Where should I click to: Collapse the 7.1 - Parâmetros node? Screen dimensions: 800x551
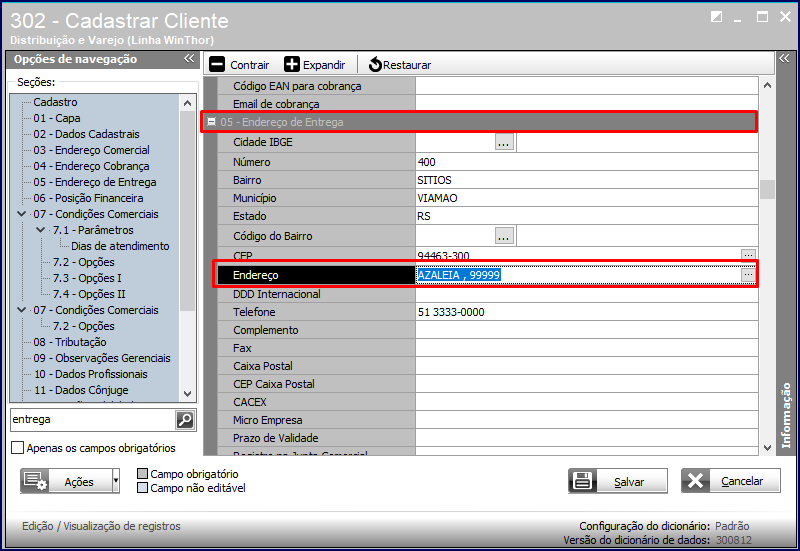point(41,230)
